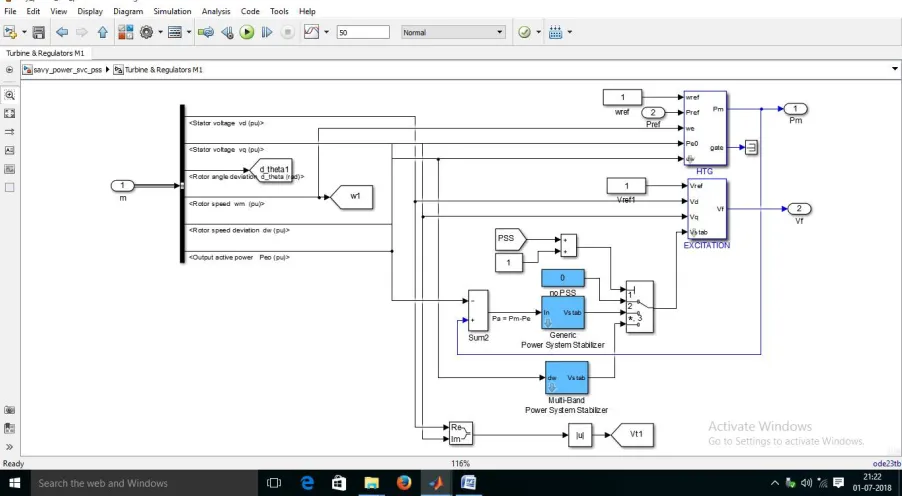Select the Area box tool in palette
Viewport: 902px width, 496px height.
click(x=9, y=187)
